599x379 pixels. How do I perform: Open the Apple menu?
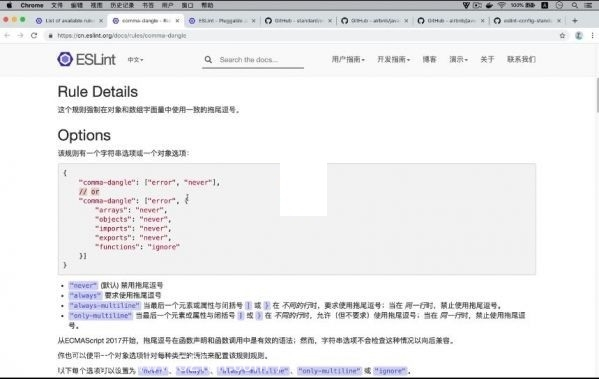click(x=9, y=5)
